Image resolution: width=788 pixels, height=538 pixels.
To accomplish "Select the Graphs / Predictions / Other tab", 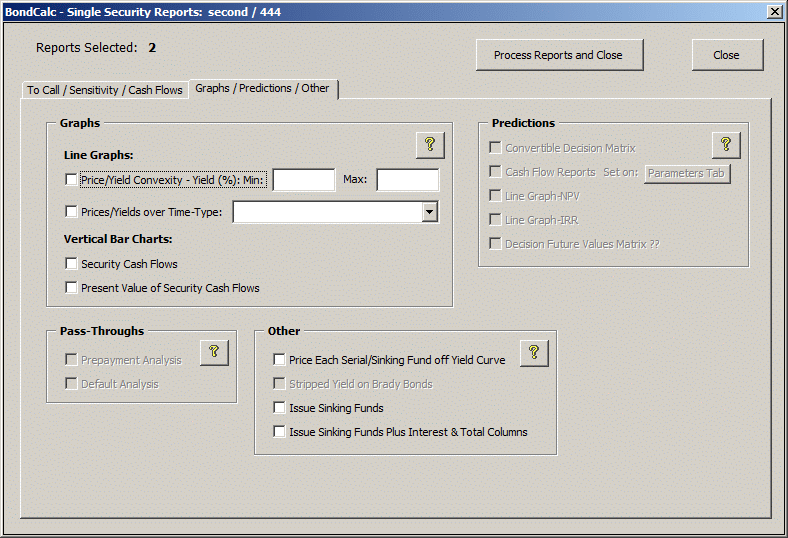I will pos(263,88).
